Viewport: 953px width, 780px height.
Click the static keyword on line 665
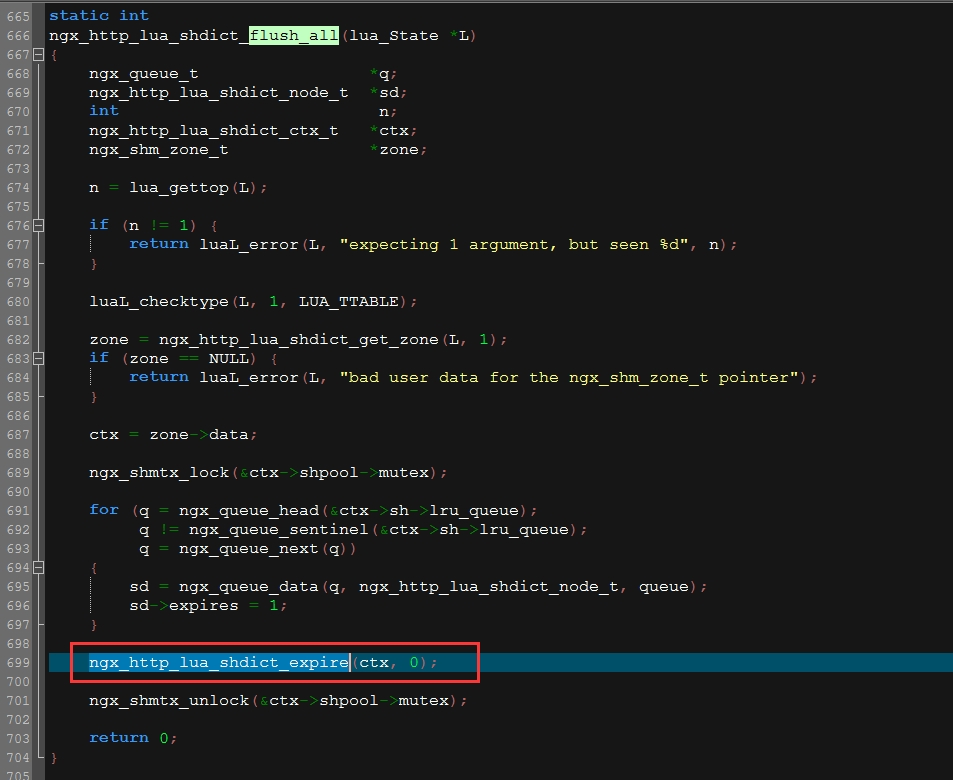point(79,15)
